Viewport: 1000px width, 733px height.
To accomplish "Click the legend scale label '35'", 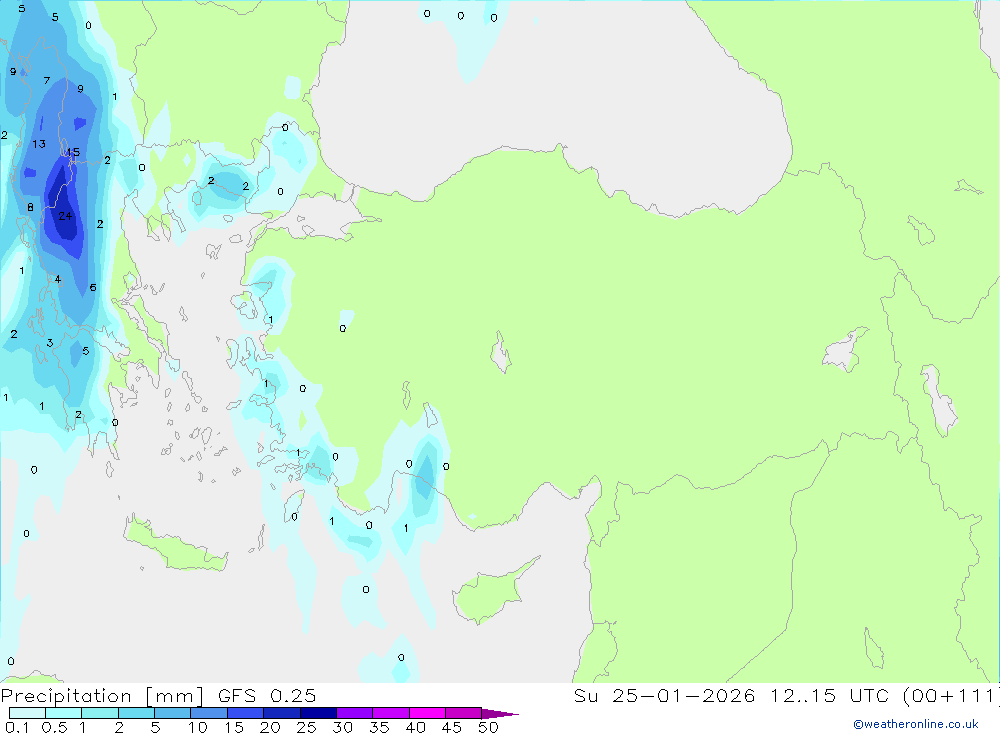I will point(379,727).
